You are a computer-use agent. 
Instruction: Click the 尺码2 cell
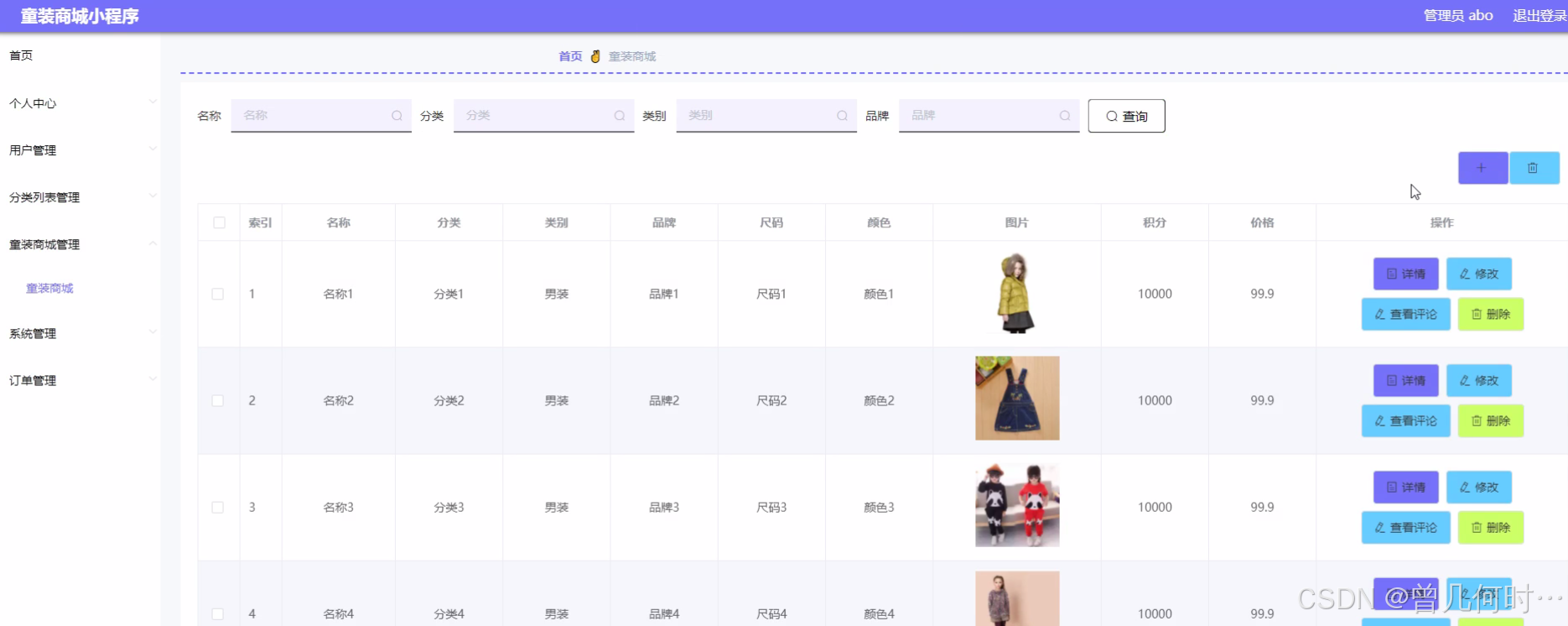771,400
